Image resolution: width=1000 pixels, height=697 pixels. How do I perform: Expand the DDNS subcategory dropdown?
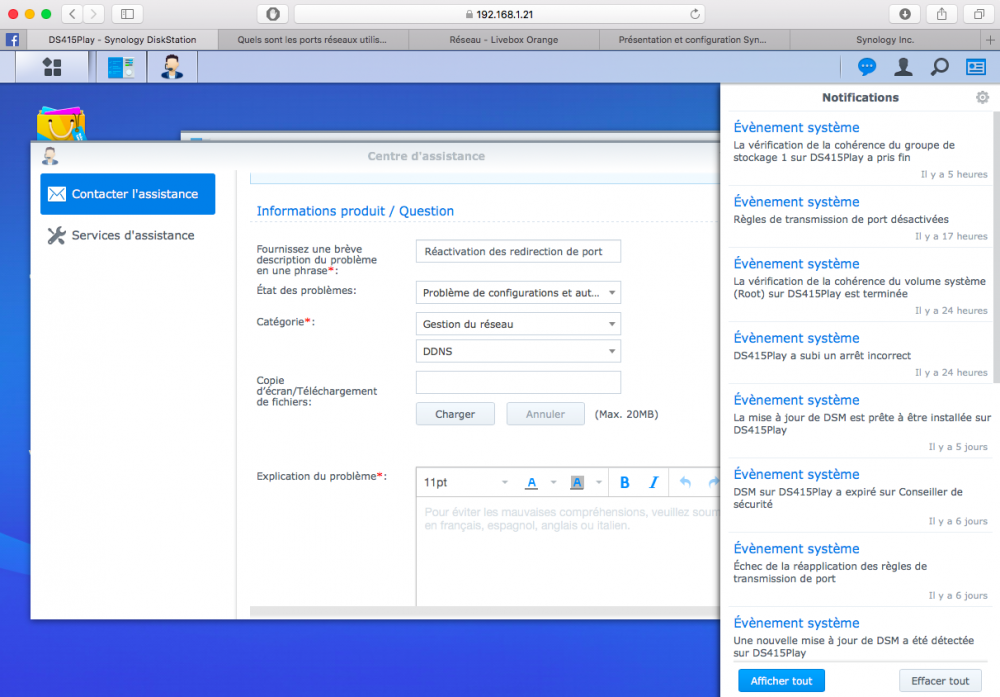pyautogui.click(x=518, y=351)
